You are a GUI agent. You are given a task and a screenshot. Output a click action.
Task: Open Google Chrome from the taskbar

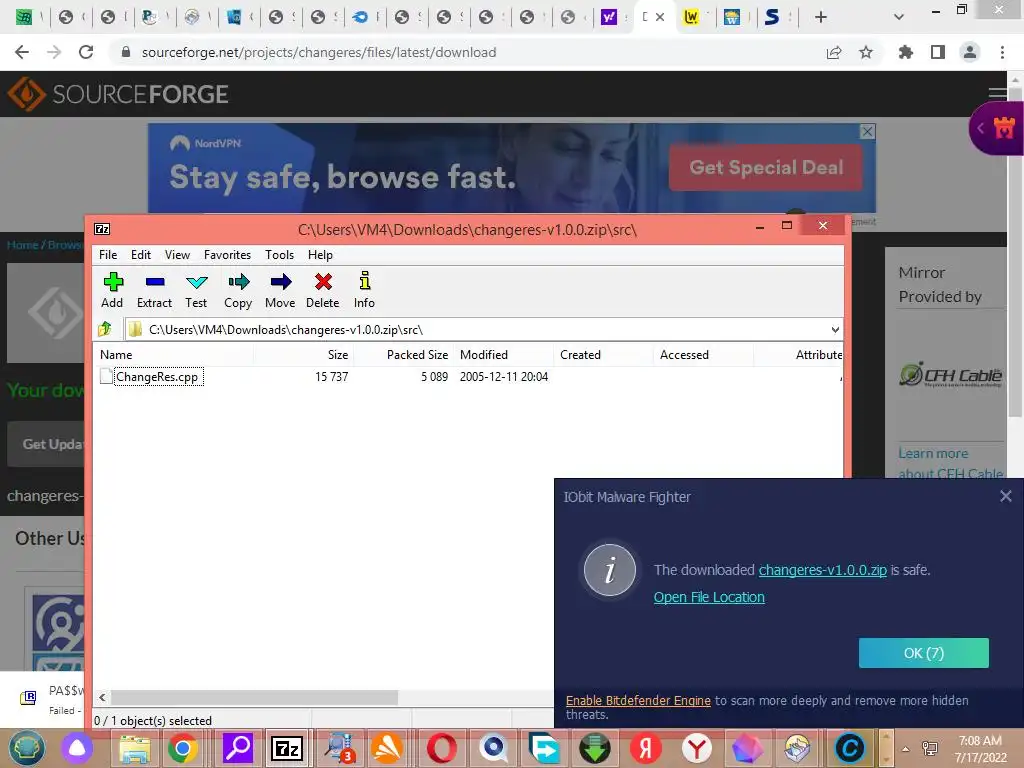(183, 748)
